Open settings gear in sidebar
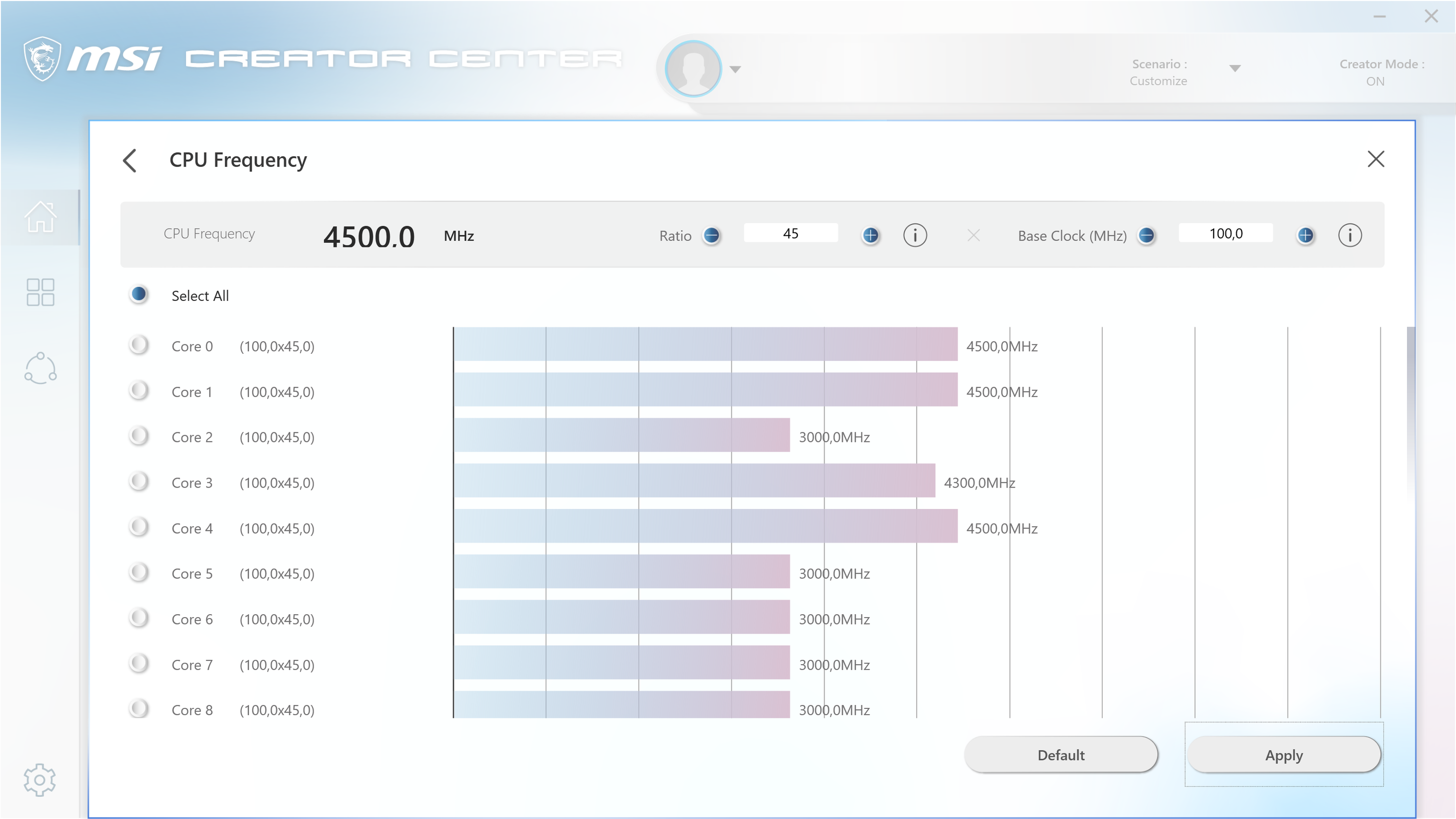This screenshot has height=819, width=1456. 40,780
